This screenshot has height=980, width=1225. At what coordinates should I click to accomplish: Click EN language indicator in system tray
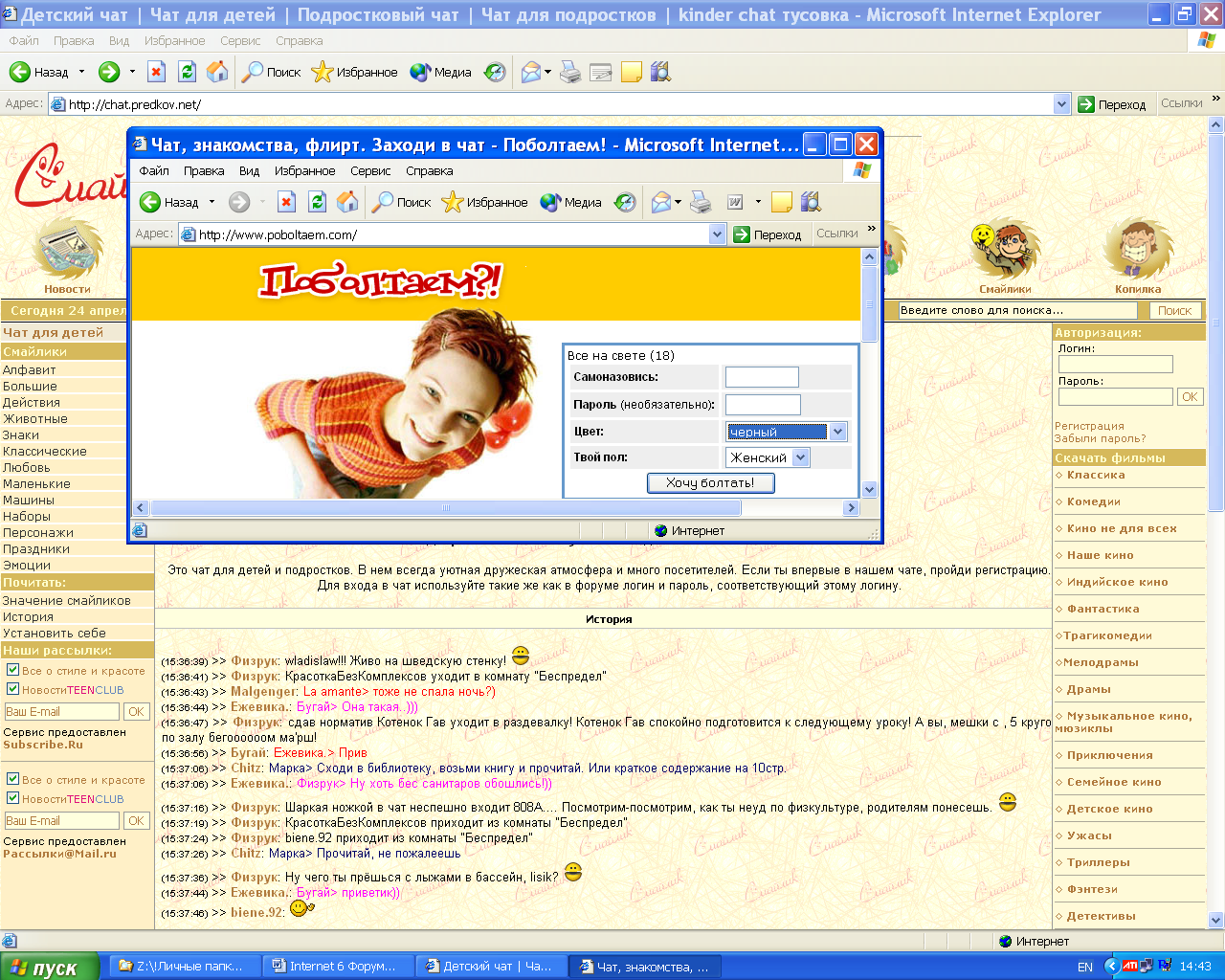[x=1085, y=967]
